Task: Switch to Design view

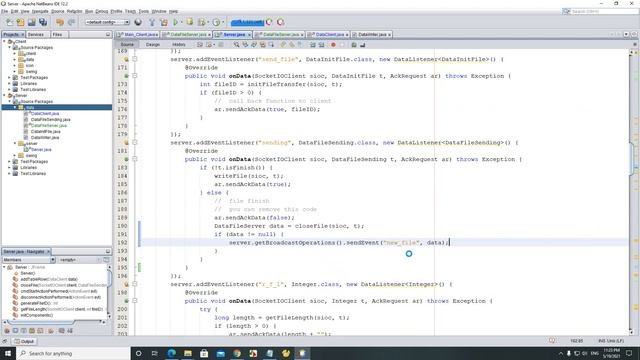Action: (153, 44)
